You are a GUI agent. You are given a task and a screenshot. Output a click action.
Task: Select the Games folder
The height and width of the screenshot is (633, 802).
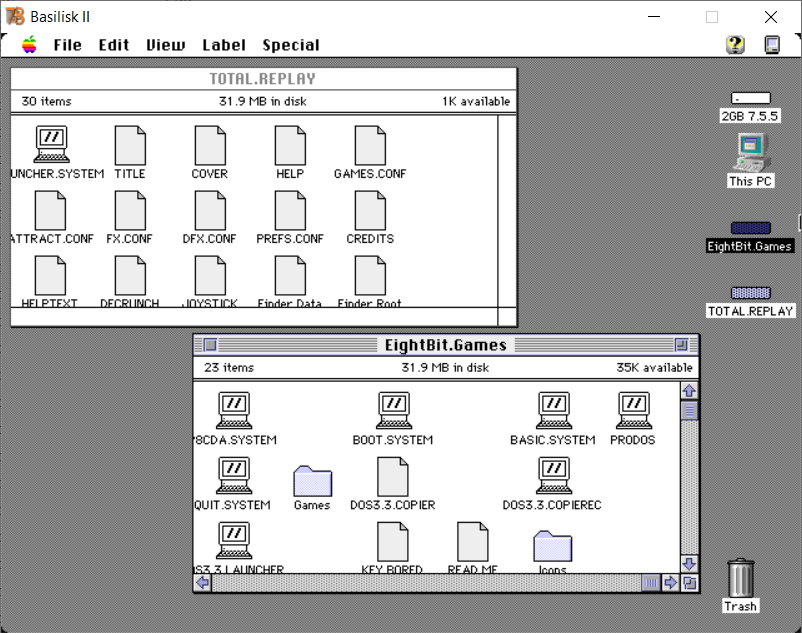pyautogui.click(x=313, y=481)
